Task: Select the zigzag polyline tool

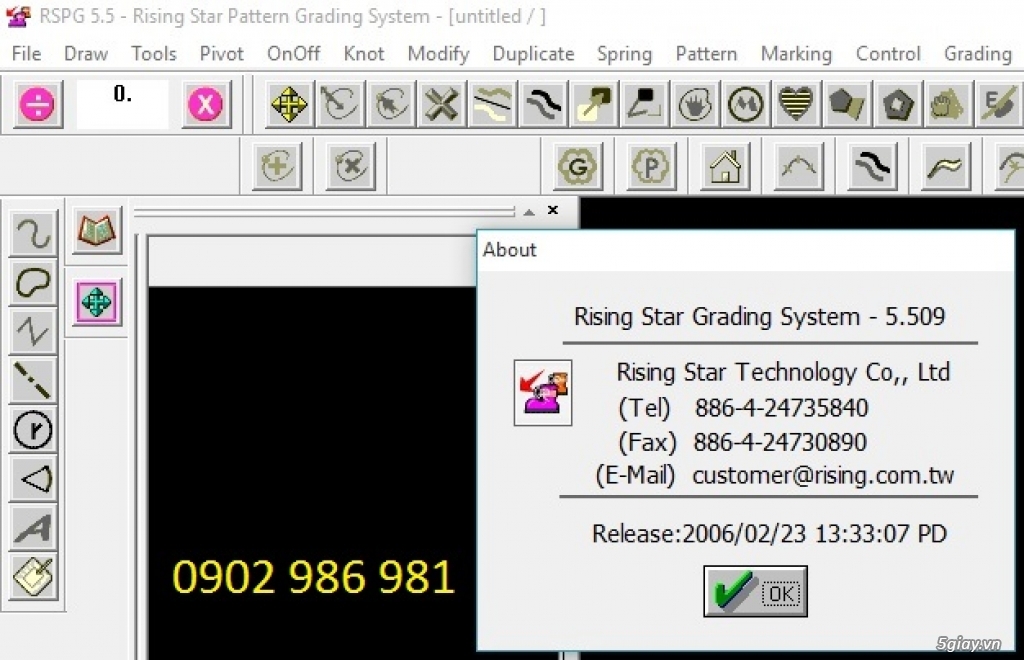Action: tap(33, 332)
